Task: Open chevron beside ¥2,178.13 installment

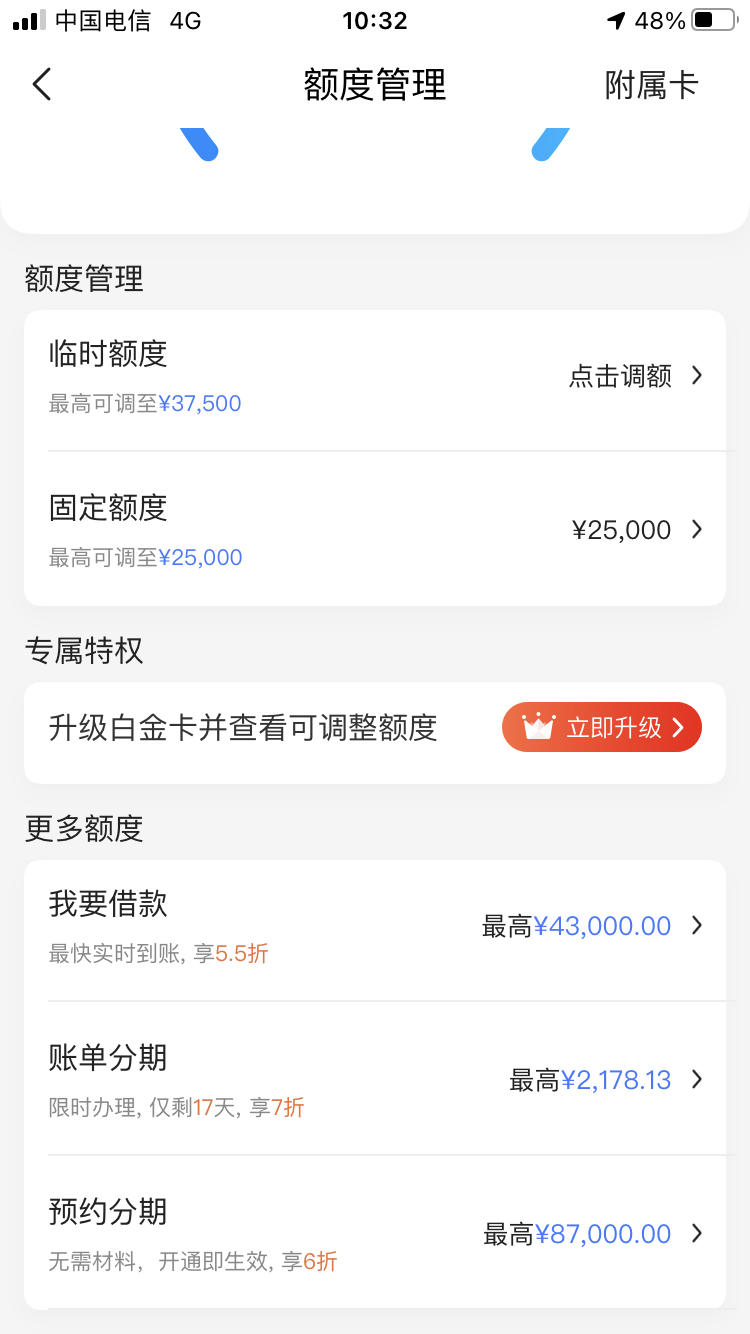Action: click(697, 1080)
